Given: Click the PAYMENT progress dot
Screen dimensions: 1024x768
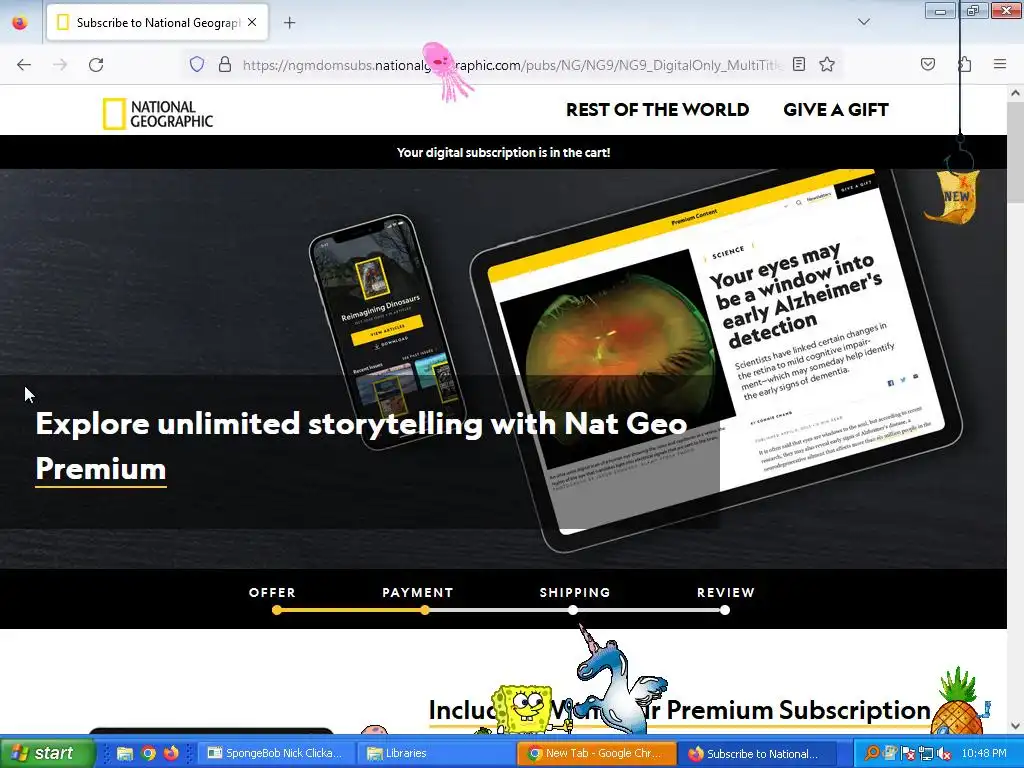Looking at the screenshot, I should tap(425, 610).
